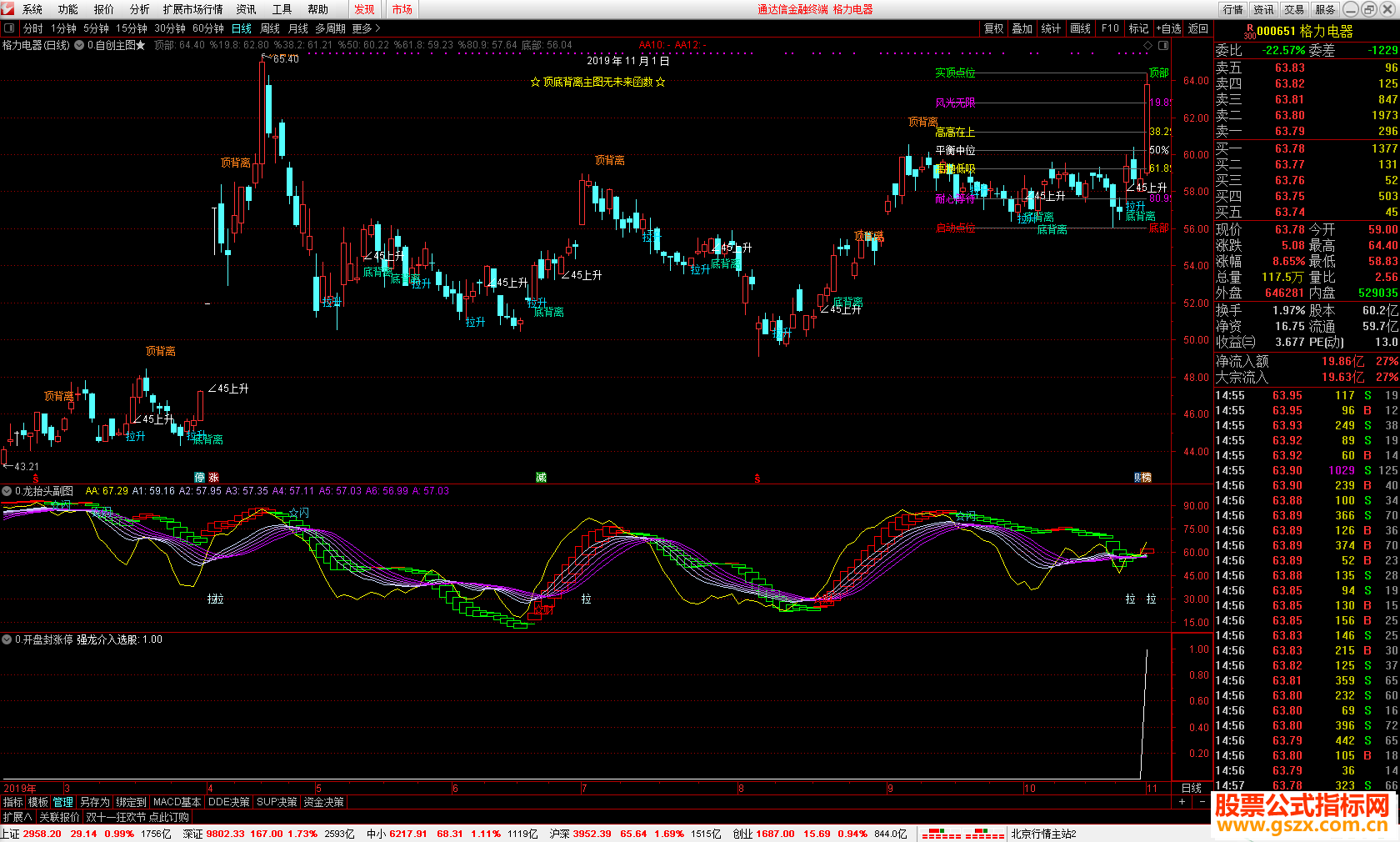Select the 5分钟 period
The width and height of the screenshot is (1400, 842).
coord(96,28)
